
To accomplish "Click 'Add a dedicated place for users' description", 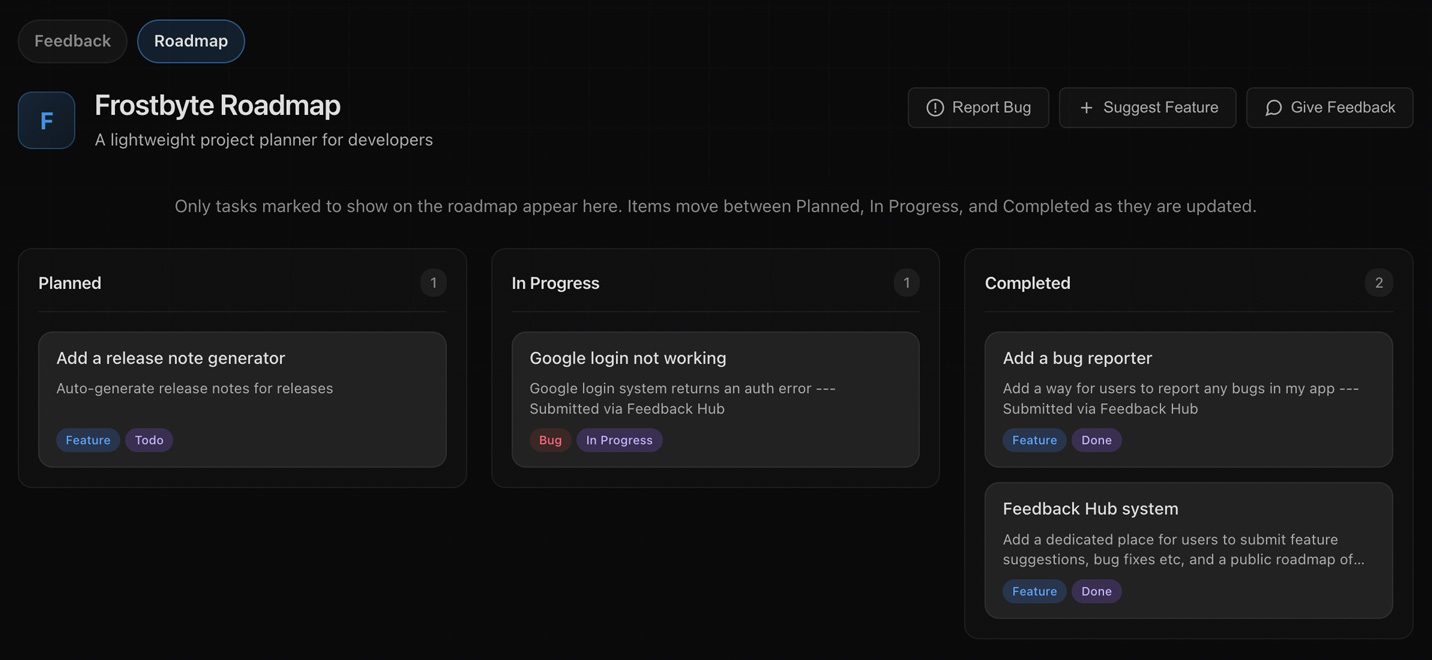I will [x=1182, y=549].
